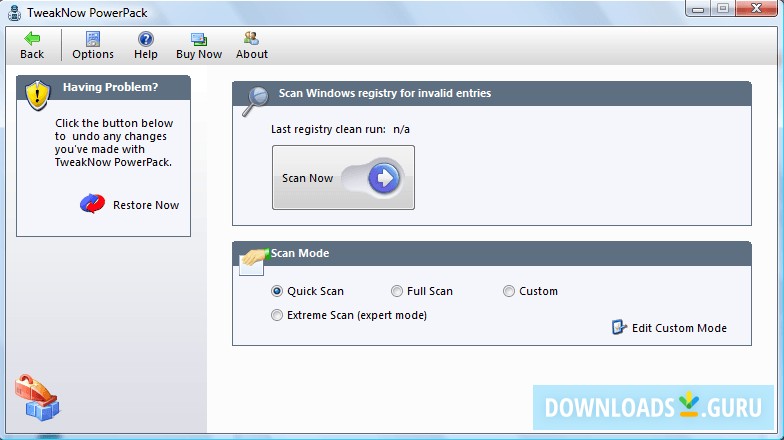Click the Buy Now toolbar icon
Viewport: 784px width, 440px height.
click(x=199, y=39)
